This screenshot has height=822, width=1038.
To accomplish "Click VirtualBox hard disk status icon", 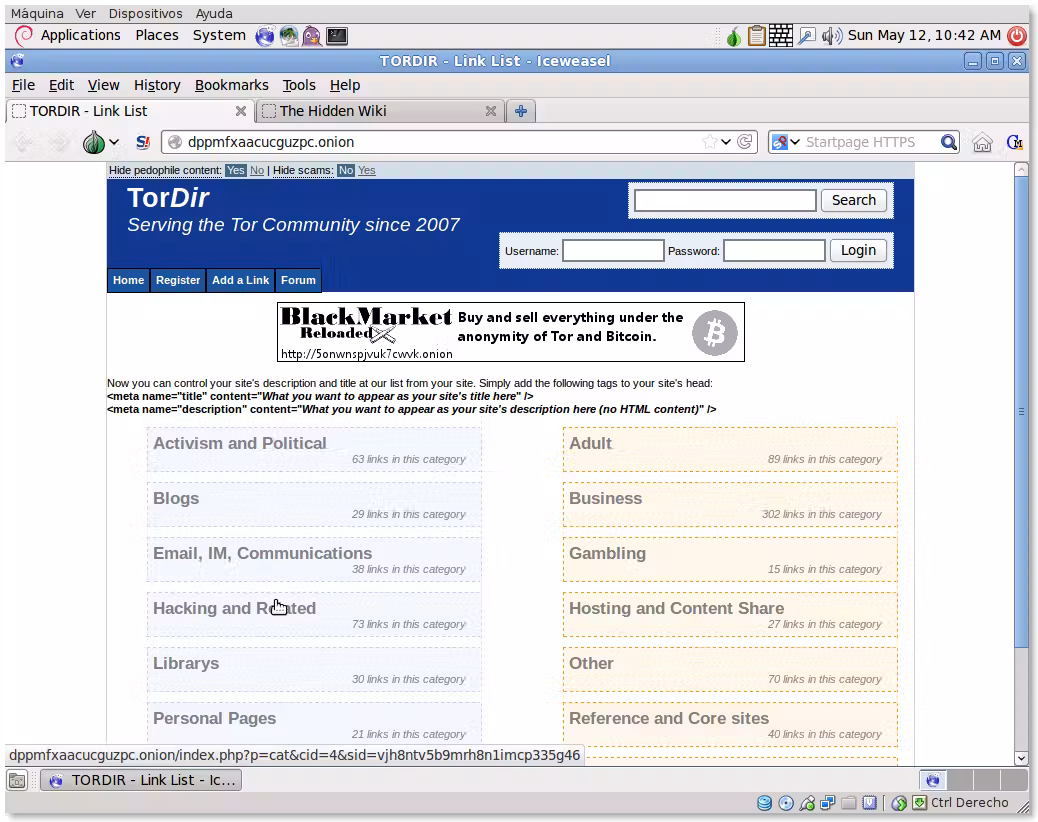I will tap(765, 803).
